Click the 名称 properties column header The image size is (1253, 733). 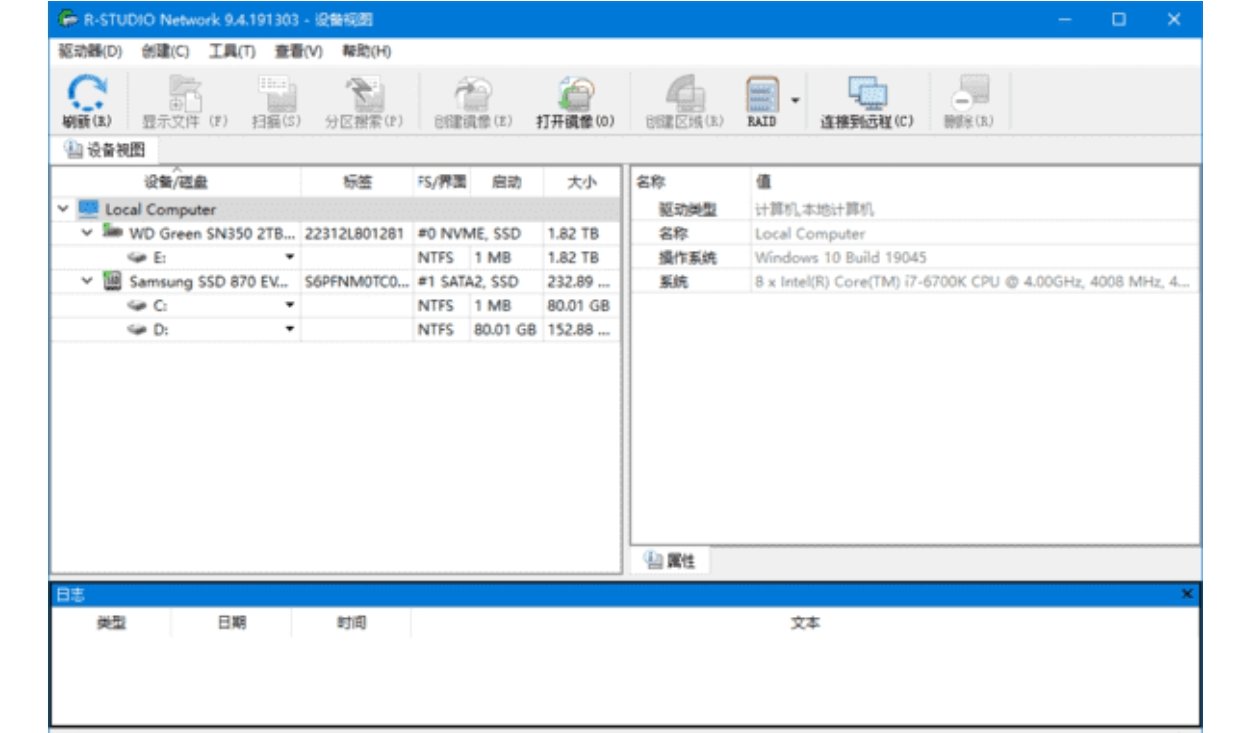point(651,182)
